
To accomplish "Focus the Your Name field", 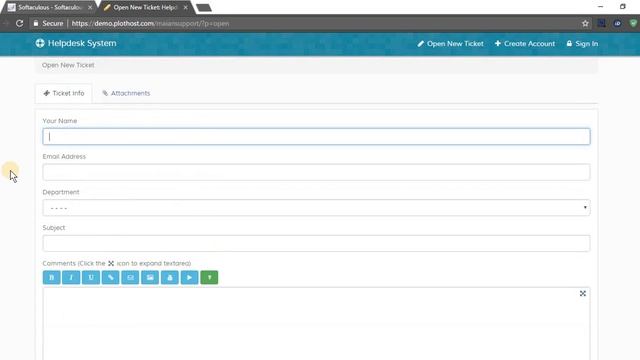I will 316,136.
